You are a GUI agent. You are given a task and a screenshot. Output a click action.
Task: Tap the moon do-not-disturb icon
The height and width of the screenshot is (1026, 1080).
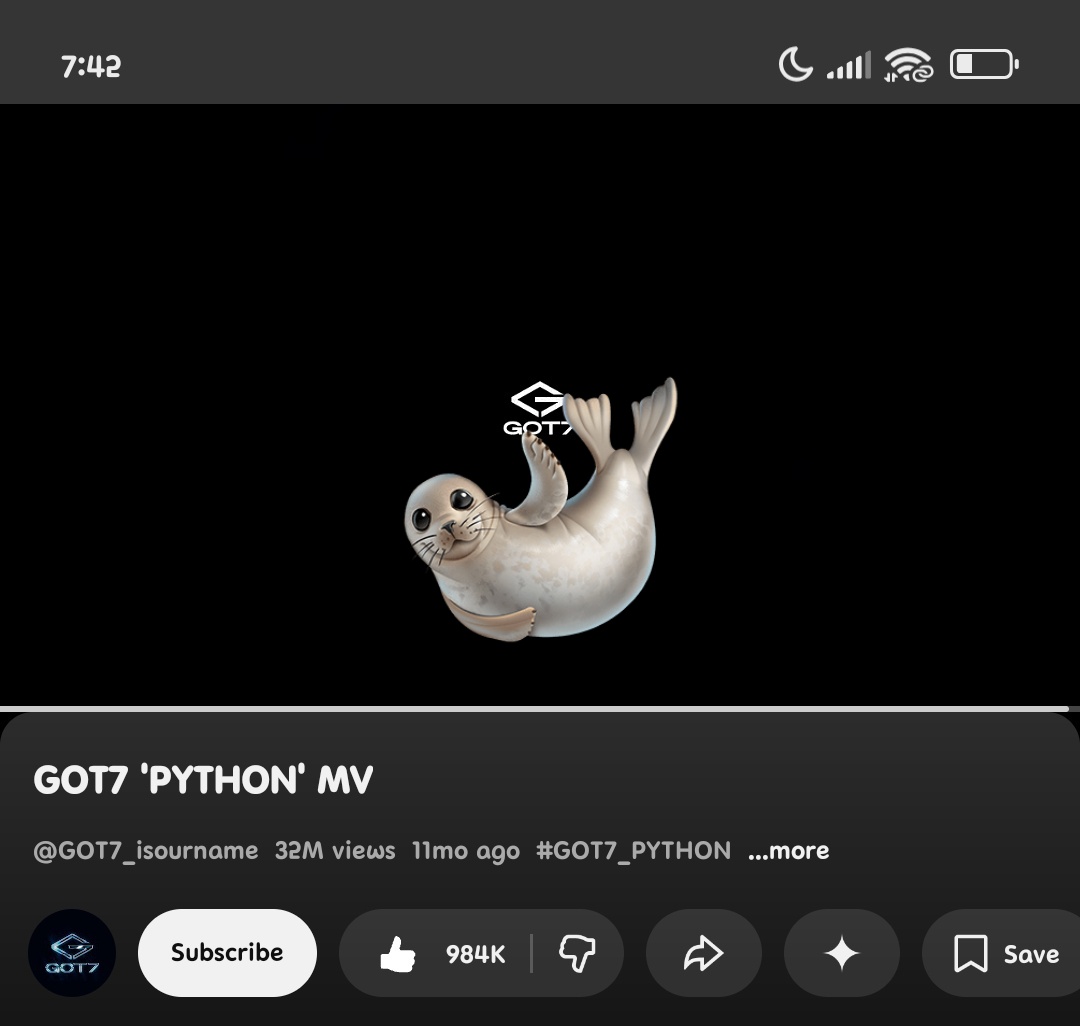(x=796, y=65)
